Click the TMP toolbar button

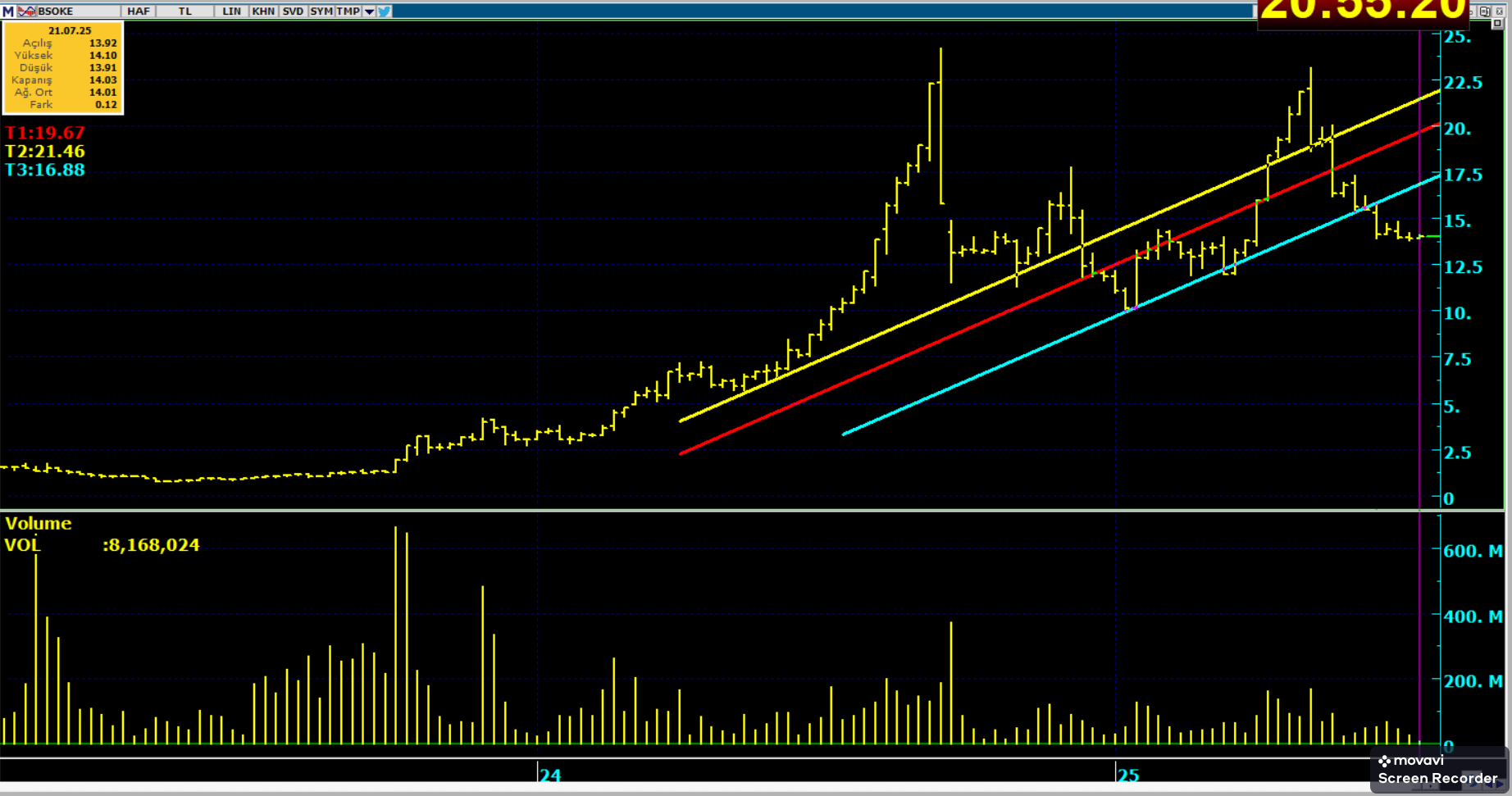point(348,11)
